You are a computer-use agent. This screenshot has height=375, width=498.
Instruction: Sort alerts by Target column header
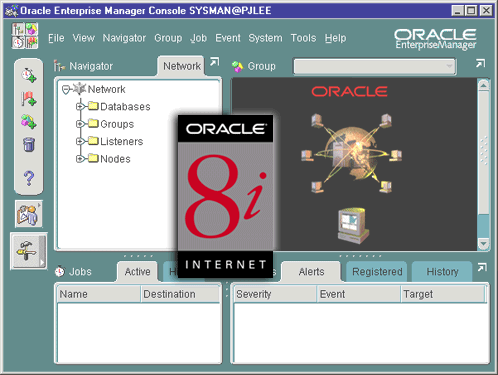pos(443,294)
